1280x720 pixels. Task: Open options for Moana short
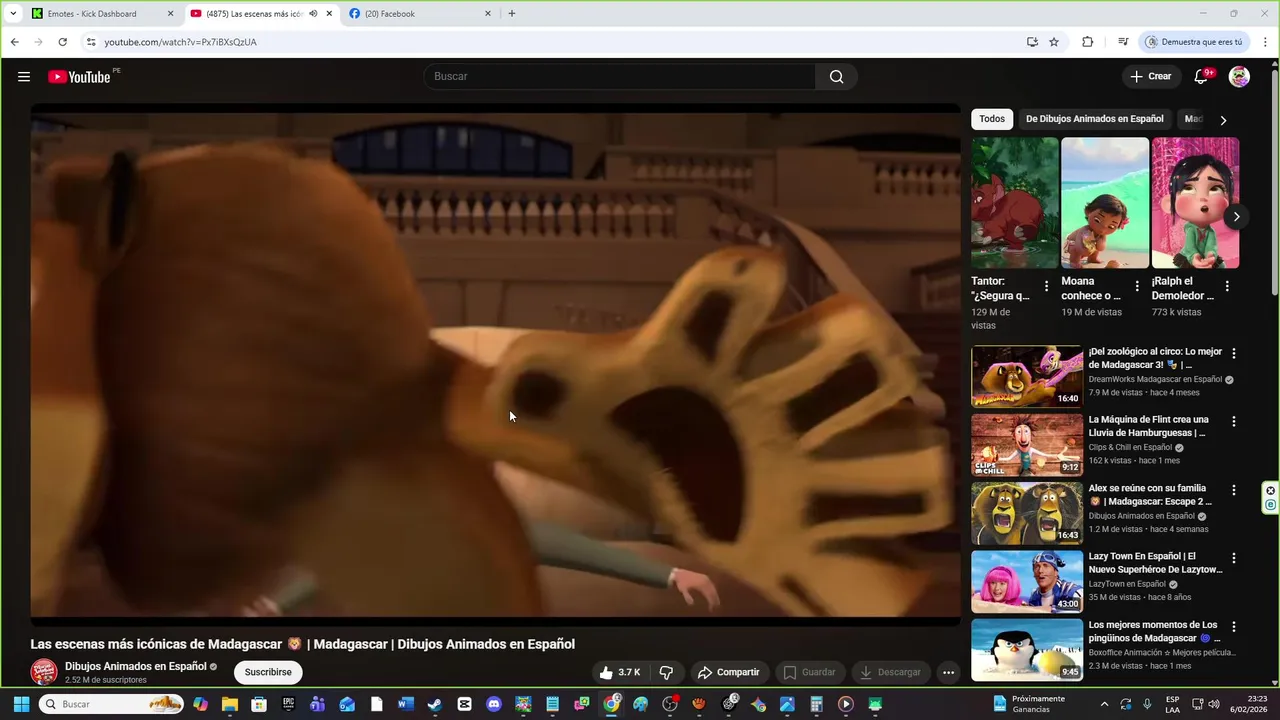[x=1137, y=286]
